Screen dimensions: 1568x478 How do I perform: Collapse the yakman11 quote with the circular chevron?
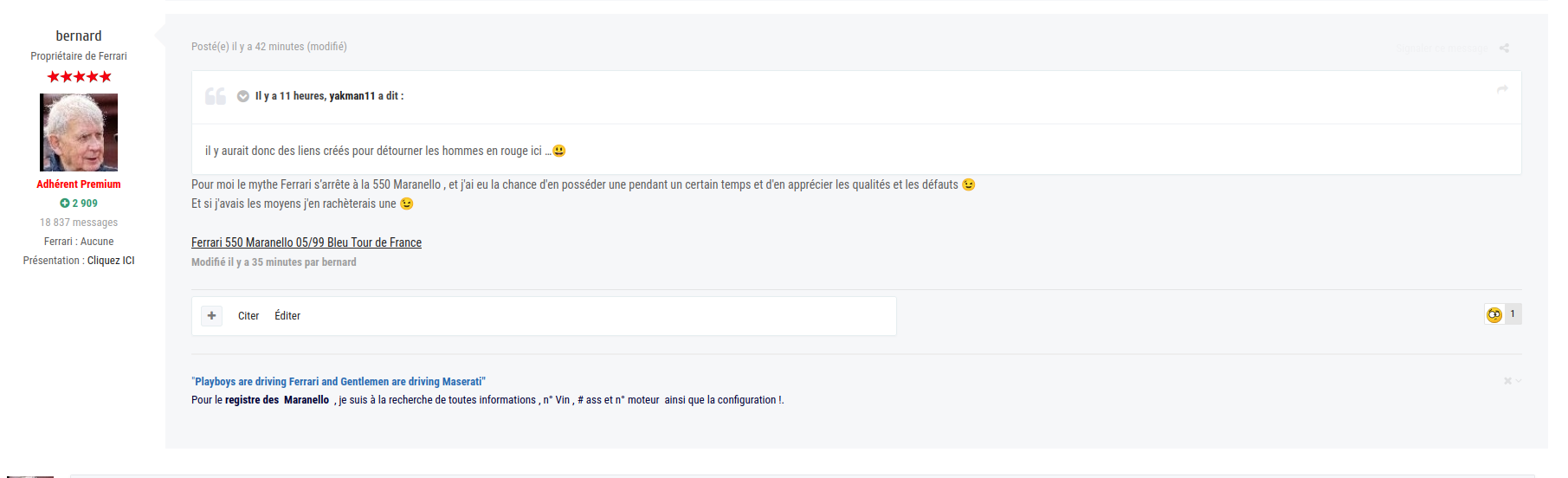pos(243,96)
